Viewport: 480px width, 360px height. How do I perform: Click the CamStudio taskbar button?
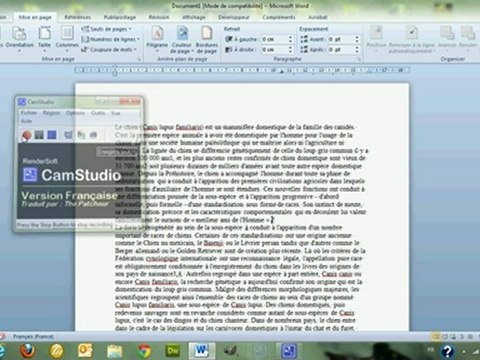coord(289,351)
